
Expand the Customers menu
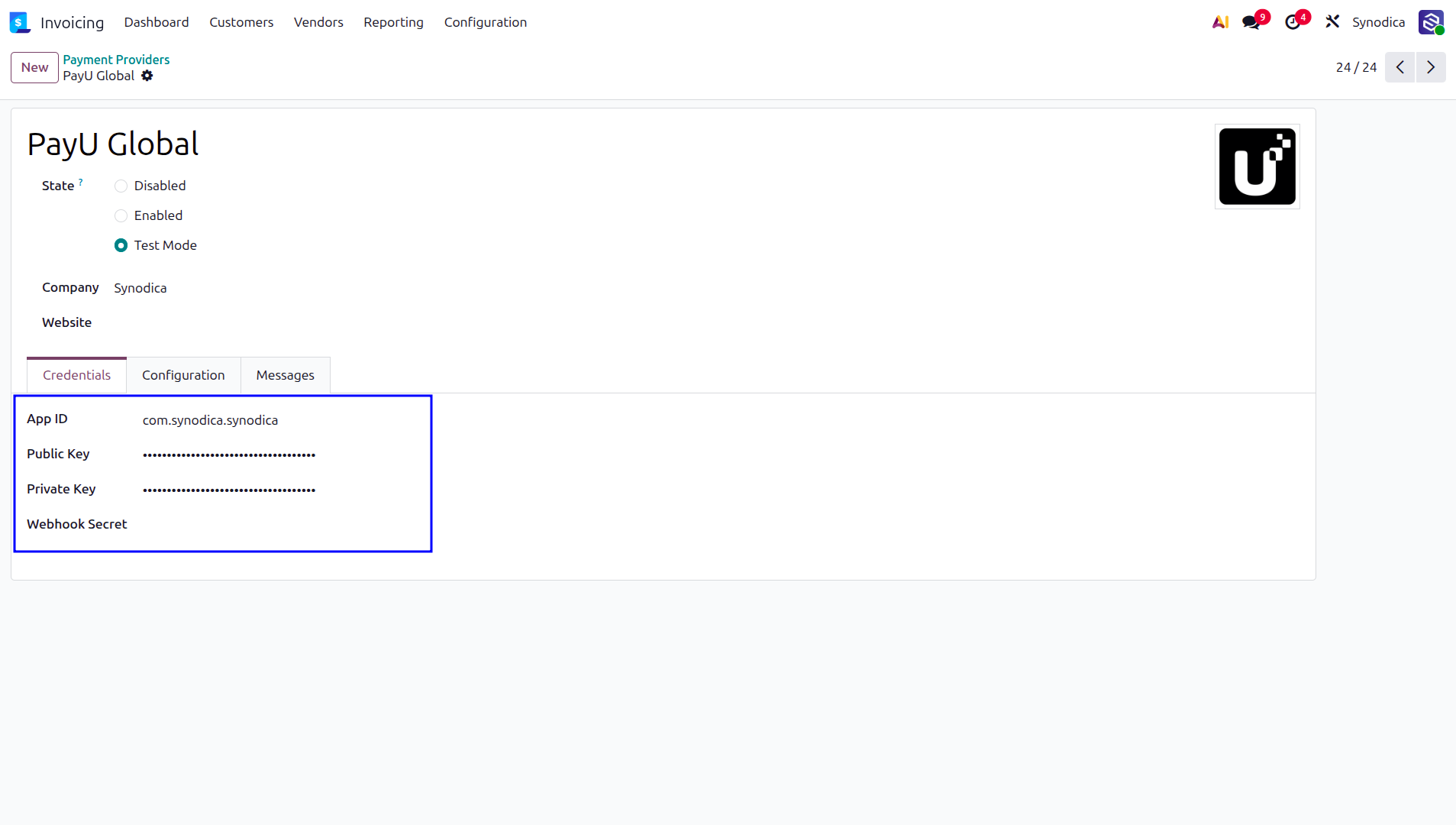pos(241,22)
